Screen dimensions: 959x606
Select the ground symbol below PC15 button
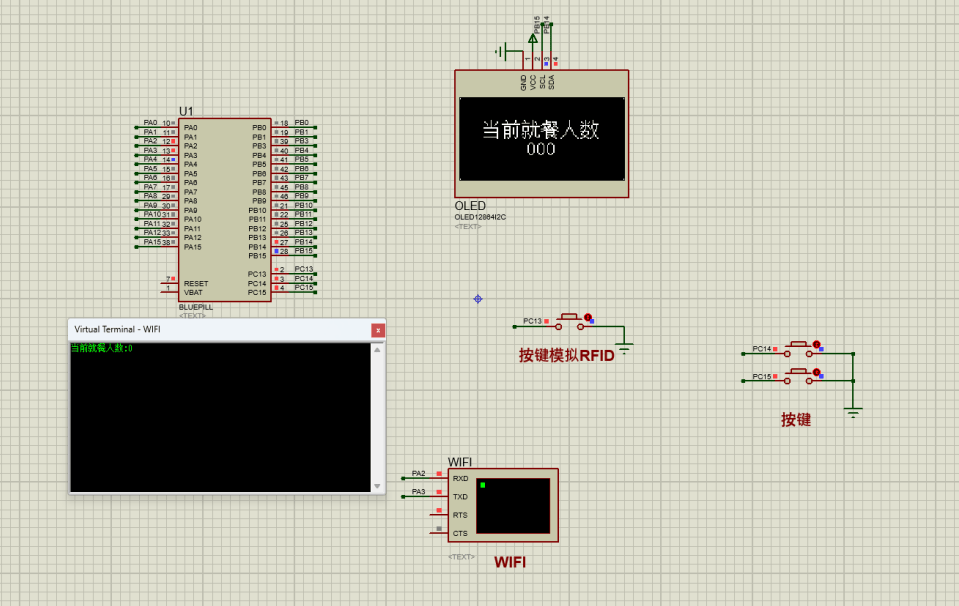pos(853,412)
